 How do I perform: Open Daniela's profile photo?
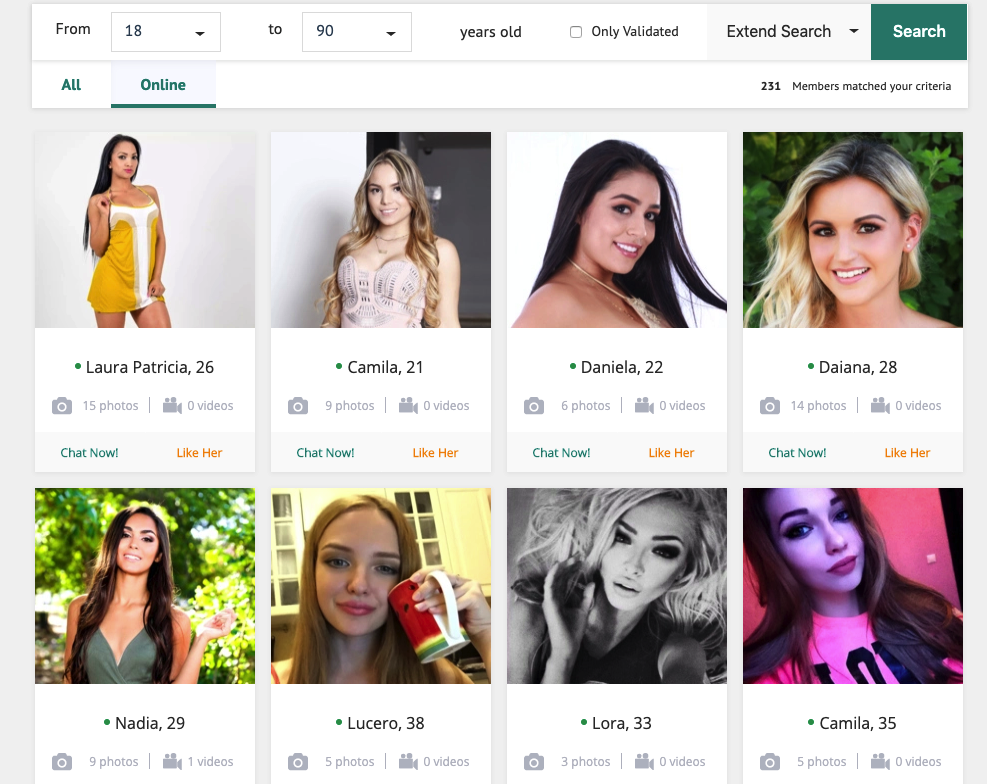pyautogui.click(x=617, y=230)
